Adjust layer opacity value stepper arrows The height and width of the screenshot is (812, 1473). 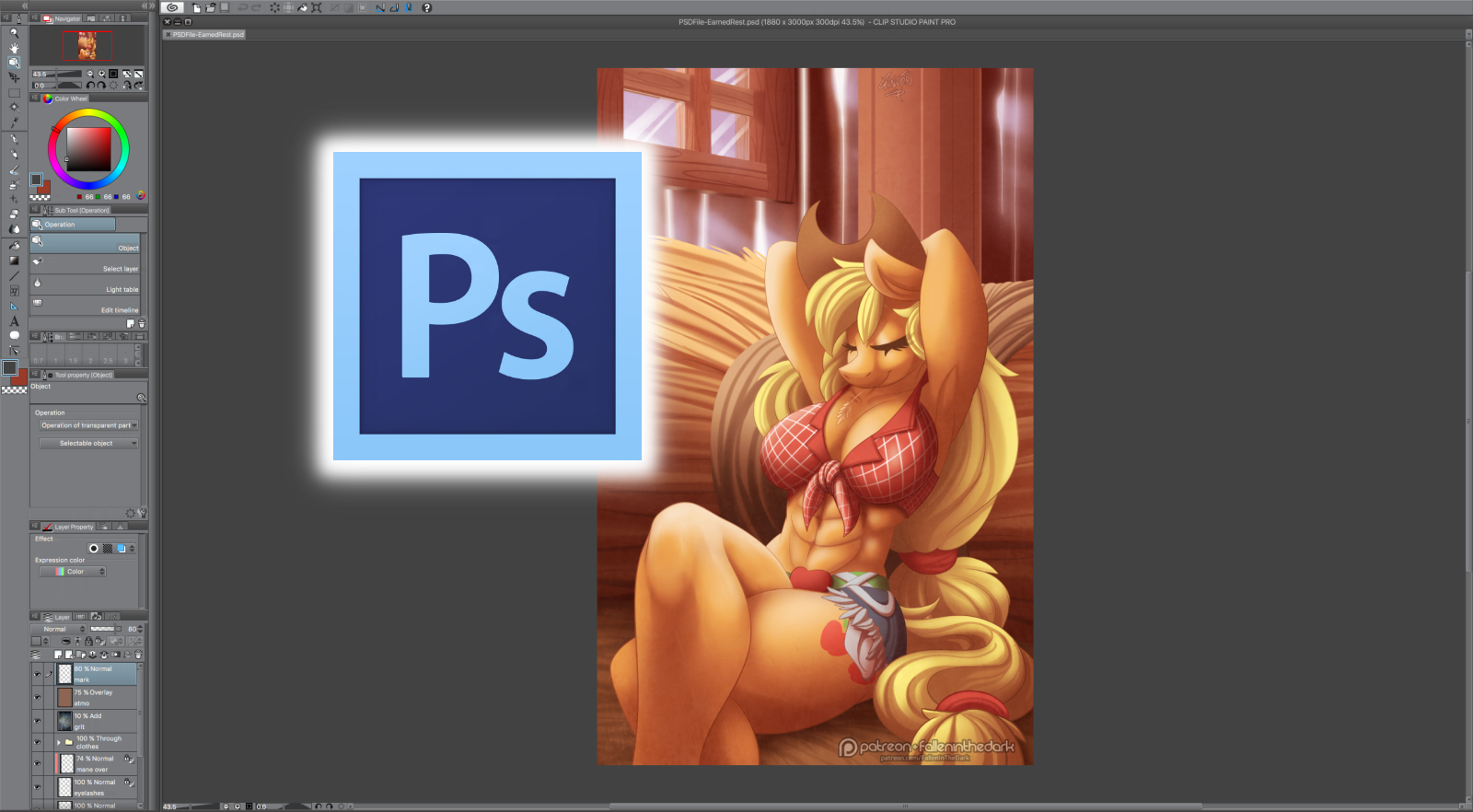click(x=141, y=629)
